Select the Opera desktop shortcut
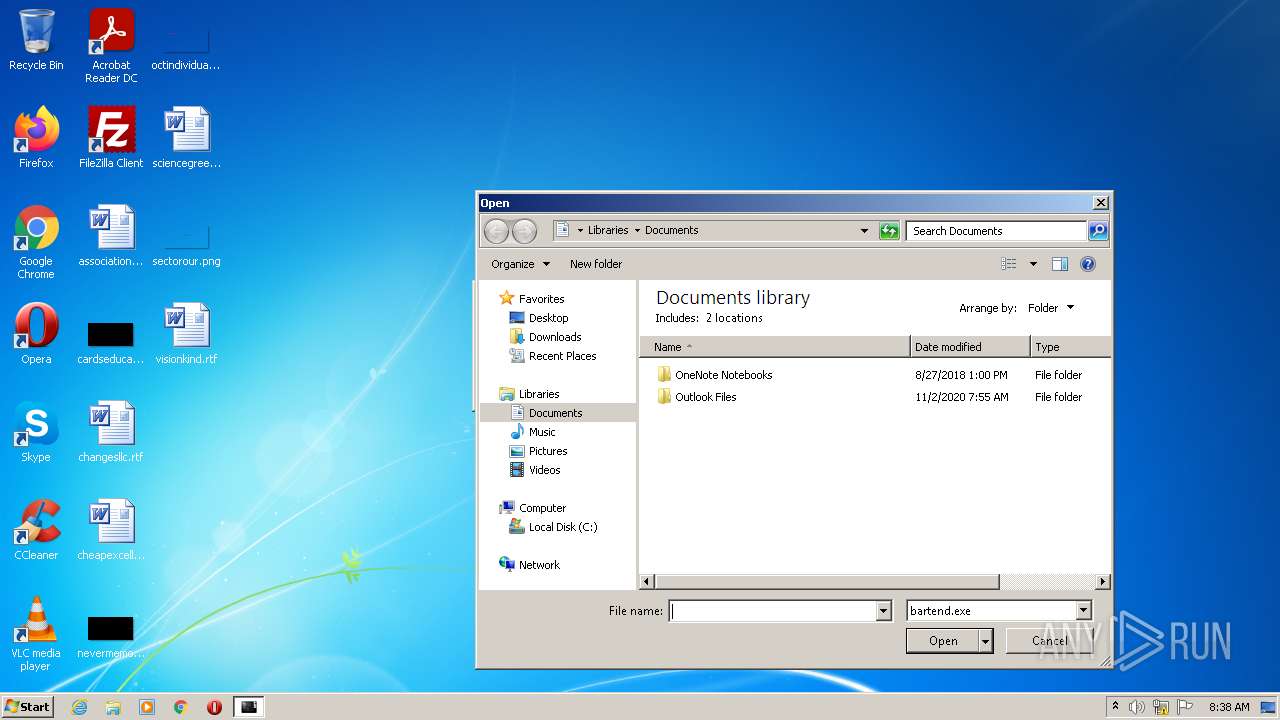Viewport: 1280px width, 720px height. pos(36,334)
